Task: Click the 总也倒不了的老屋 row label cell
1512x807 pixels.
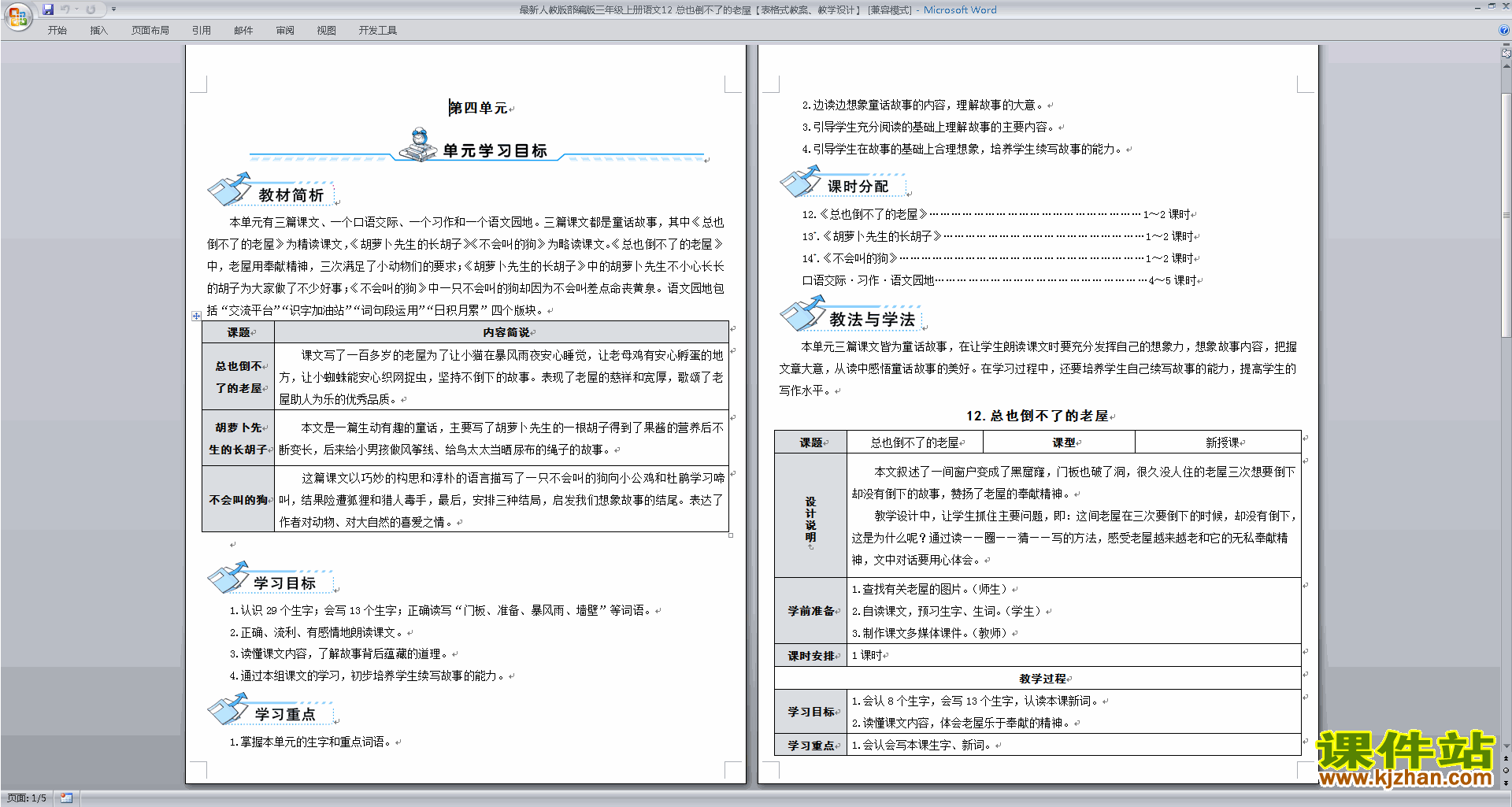Action: pos(239,377)
